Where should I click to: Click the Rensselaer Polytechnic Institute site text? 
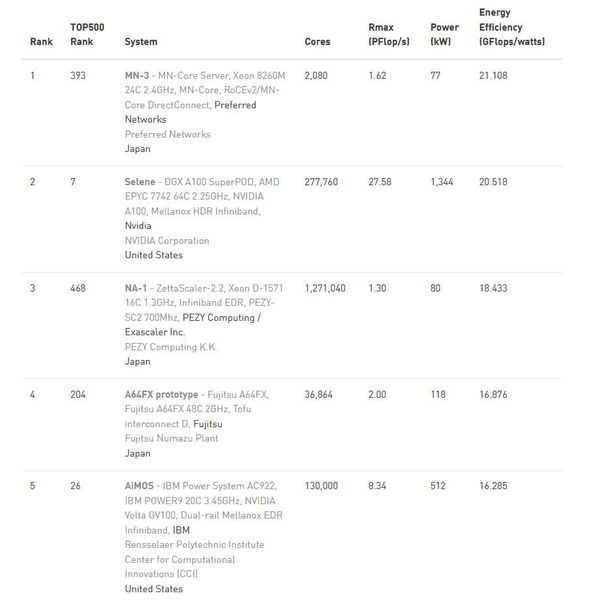point(195,545)
